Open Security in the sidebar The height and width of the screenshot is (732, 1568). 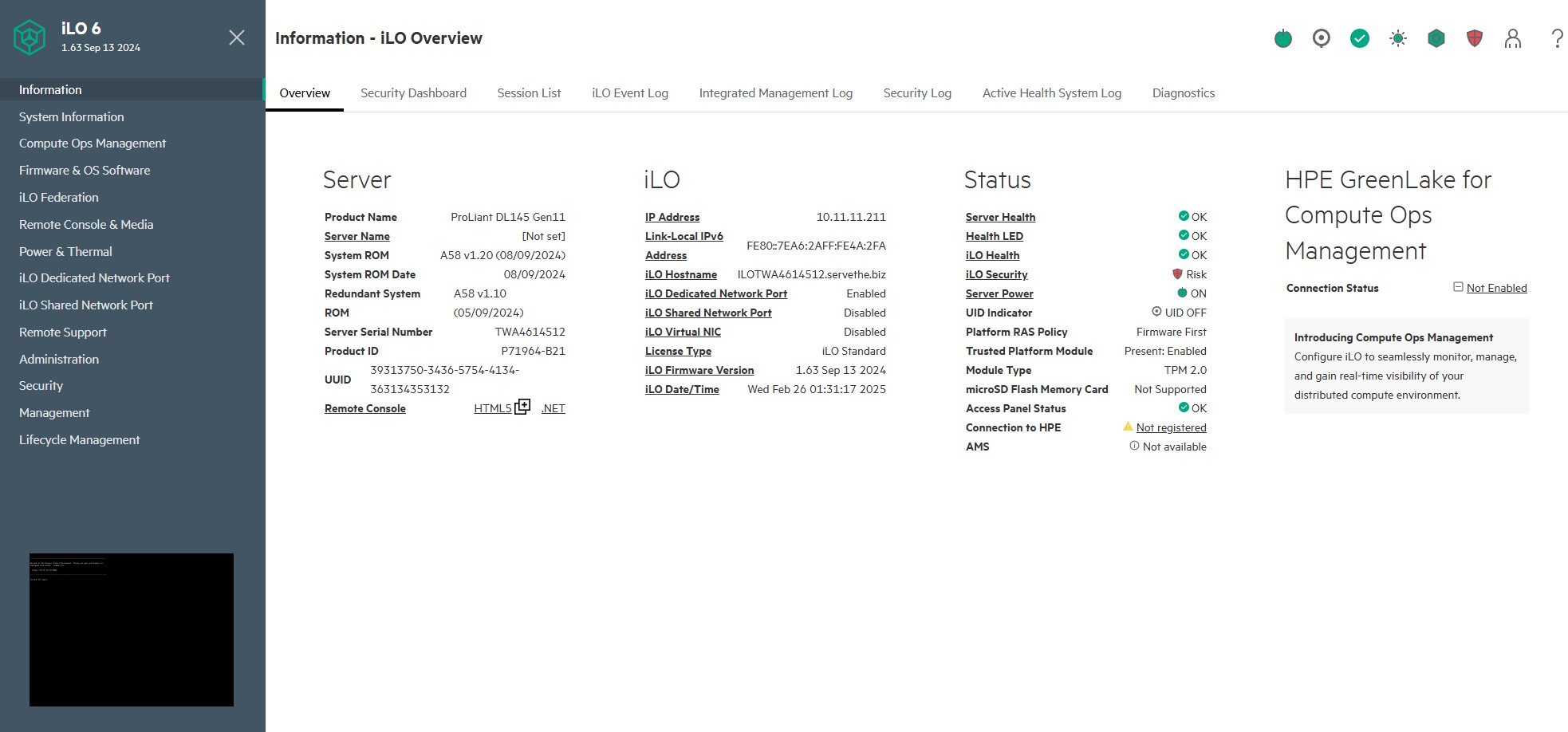pyautogui.click(x=41, y=386)
